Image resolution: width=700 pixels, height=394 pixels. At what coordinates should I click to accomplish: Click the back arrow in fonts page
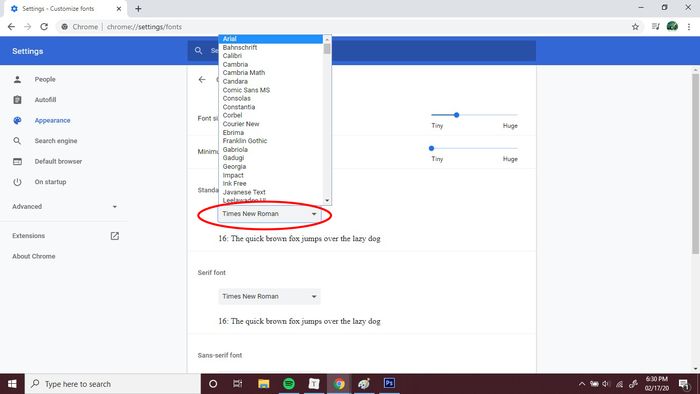[x=202, y=79]
